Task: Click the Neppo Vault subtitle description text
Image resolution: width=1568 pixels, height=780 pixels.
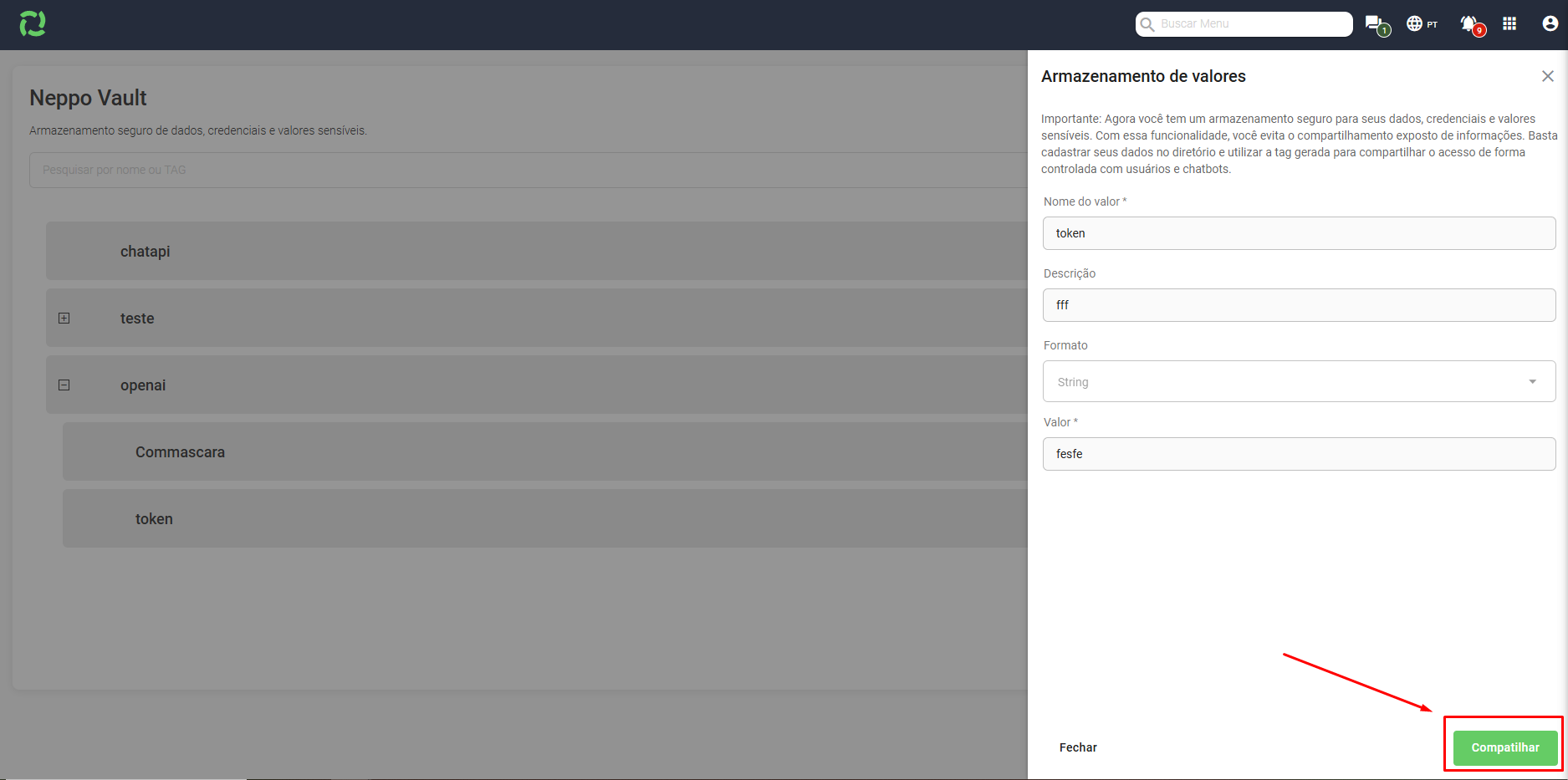Action: coord(198,130)
